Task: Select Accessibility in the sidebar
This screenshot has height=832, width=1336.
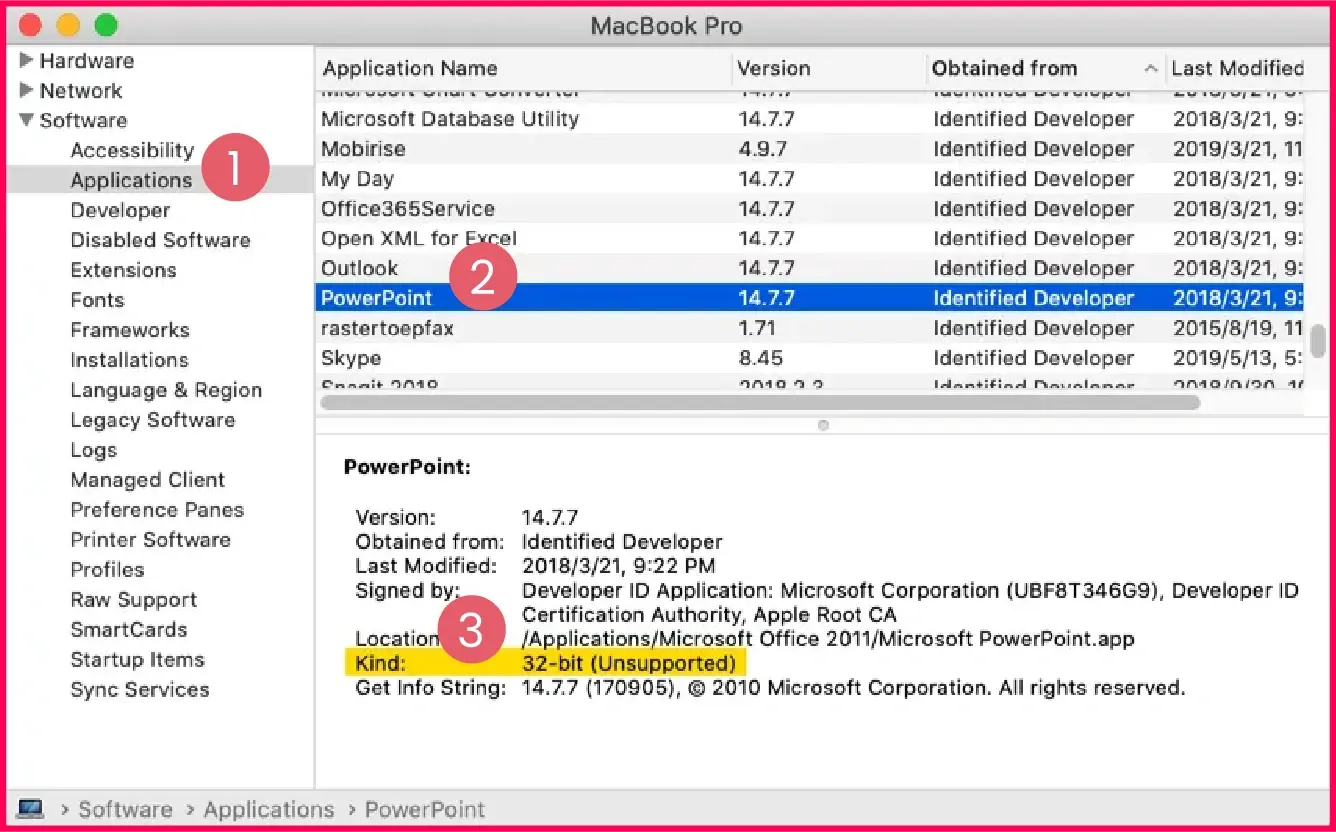Action: 132,150
